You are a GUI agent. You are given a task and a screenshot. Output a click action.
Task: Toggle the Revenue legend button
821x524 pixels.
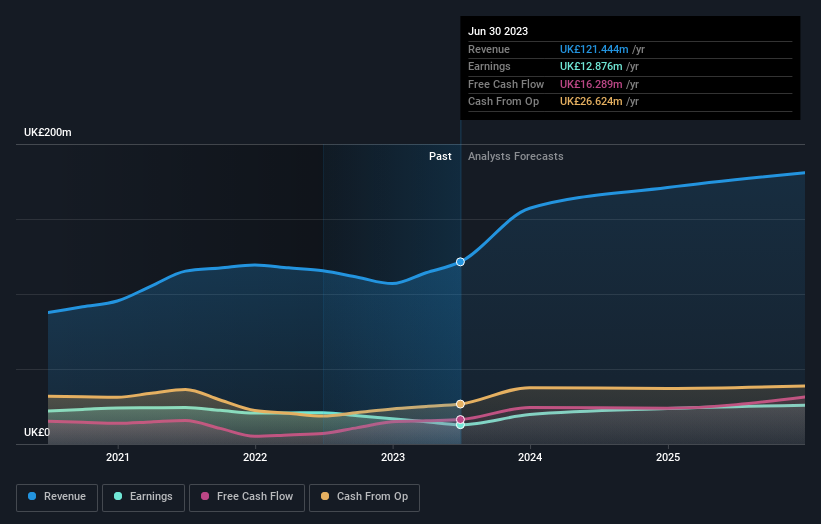tap(57, 497)
